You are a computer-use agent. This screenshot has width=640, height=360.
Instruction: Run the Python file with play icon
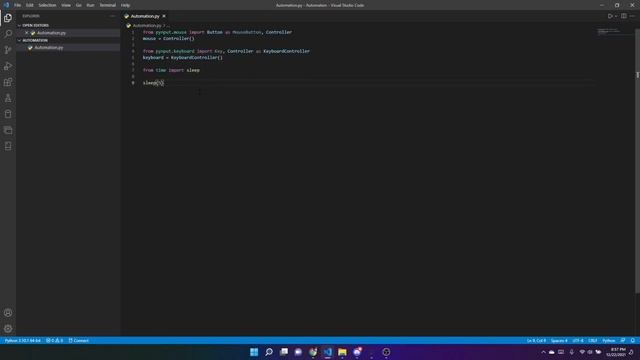point(610,16)
